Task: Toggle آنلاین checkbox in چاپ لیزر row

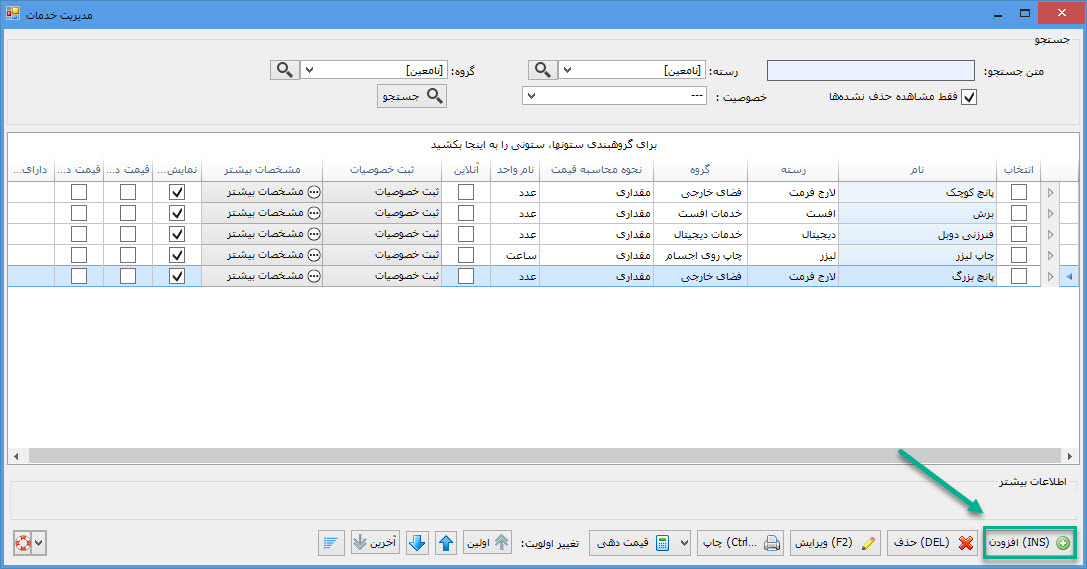Action: coord(466,255)
